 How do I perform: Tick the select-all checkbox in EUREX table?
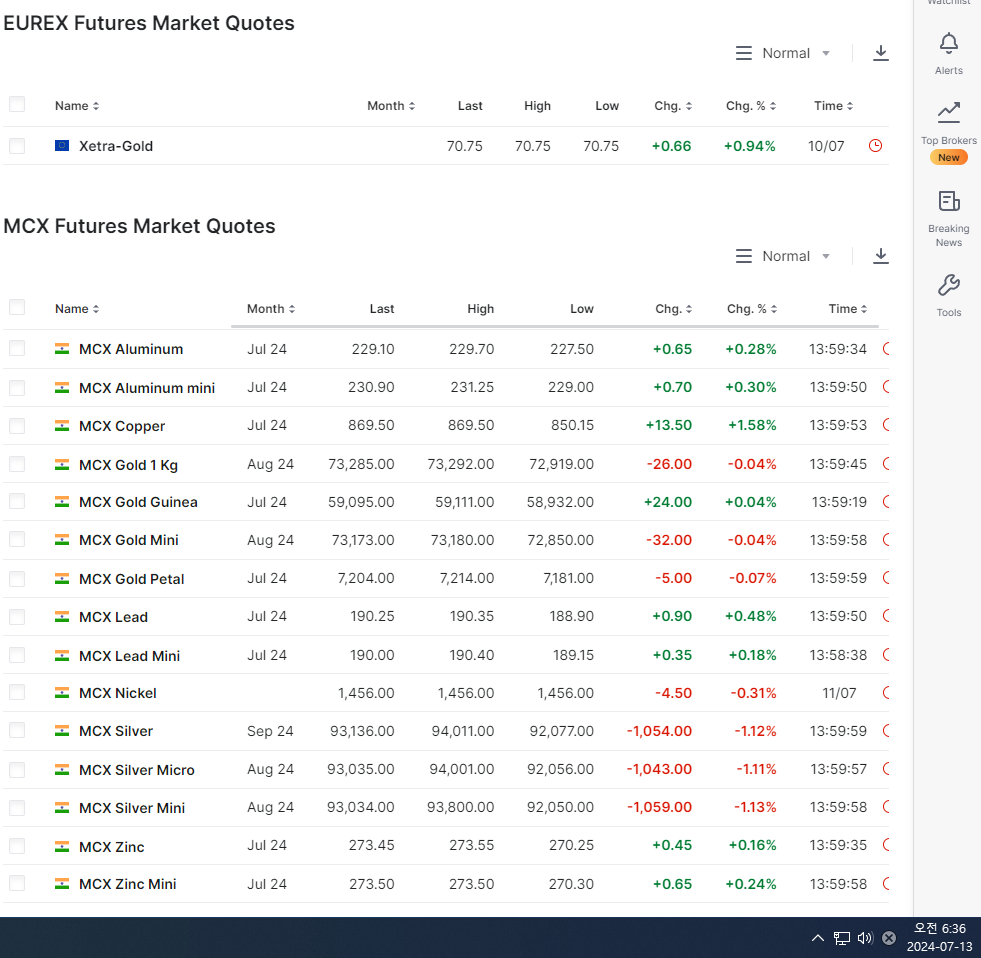pyautogui.click(x=17, y=104)
